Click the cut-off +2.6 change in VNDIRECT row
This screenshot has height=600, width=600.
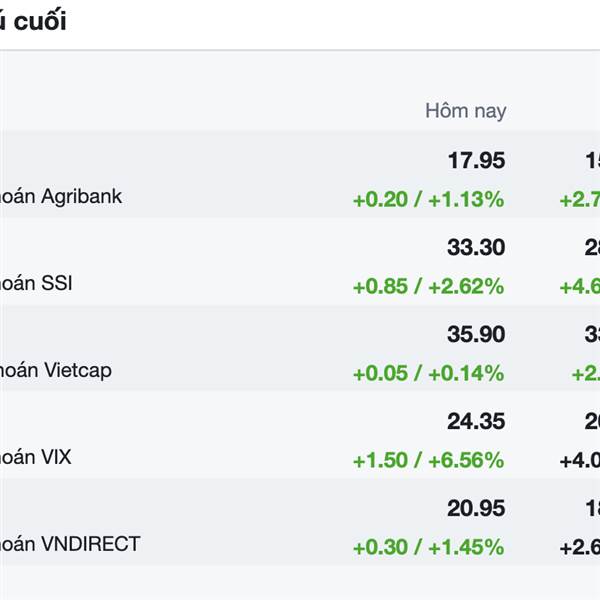pos(580,548)
